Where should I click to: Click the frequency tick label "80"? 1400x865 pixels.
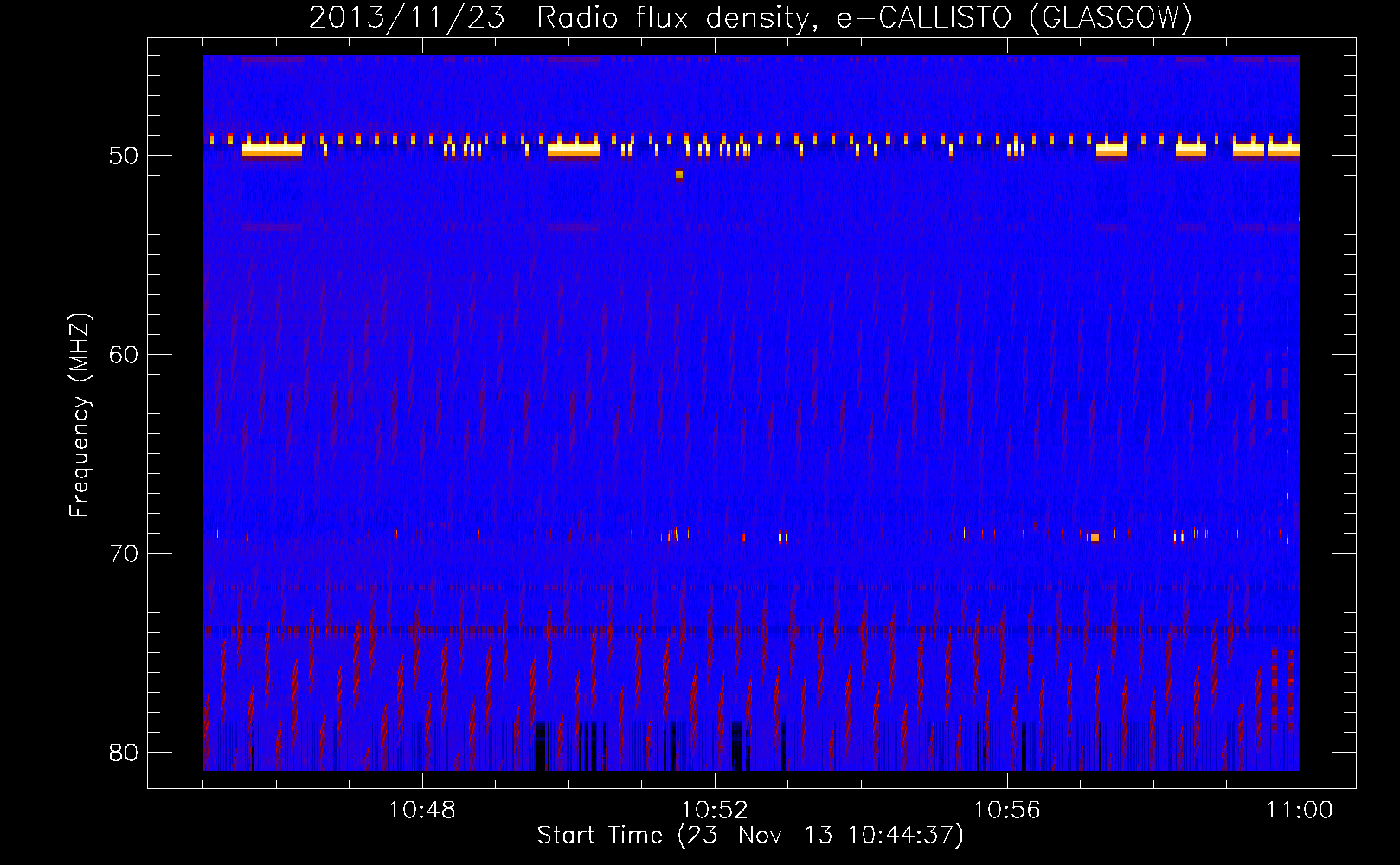pos(125,753)
